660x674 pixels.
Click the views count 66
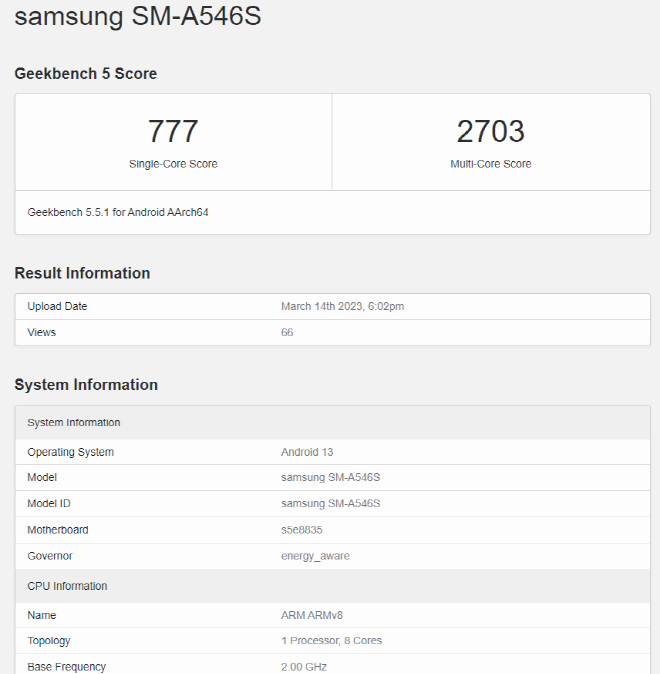287,332
